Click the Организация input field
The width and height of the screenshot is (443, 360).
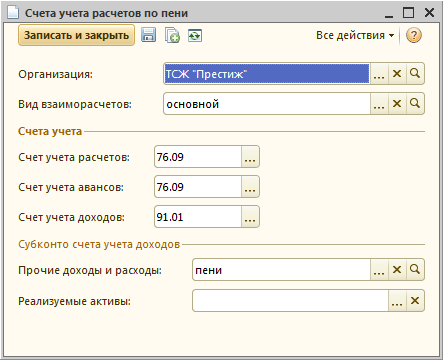[267, 74]
